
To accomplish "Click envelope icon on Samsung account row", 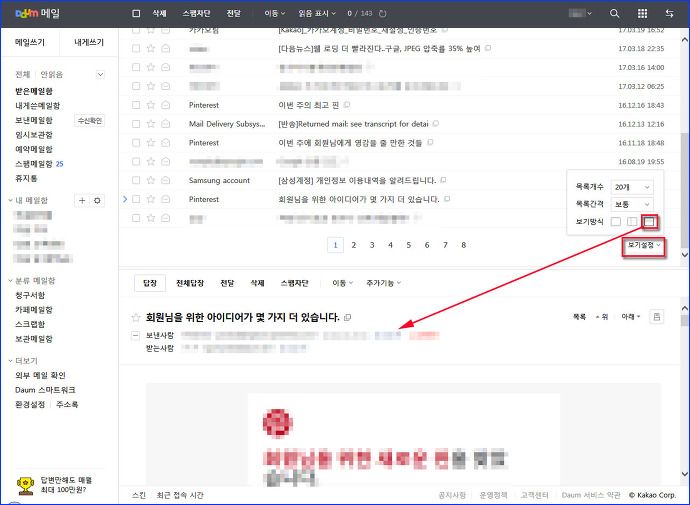I will (165, 180).
